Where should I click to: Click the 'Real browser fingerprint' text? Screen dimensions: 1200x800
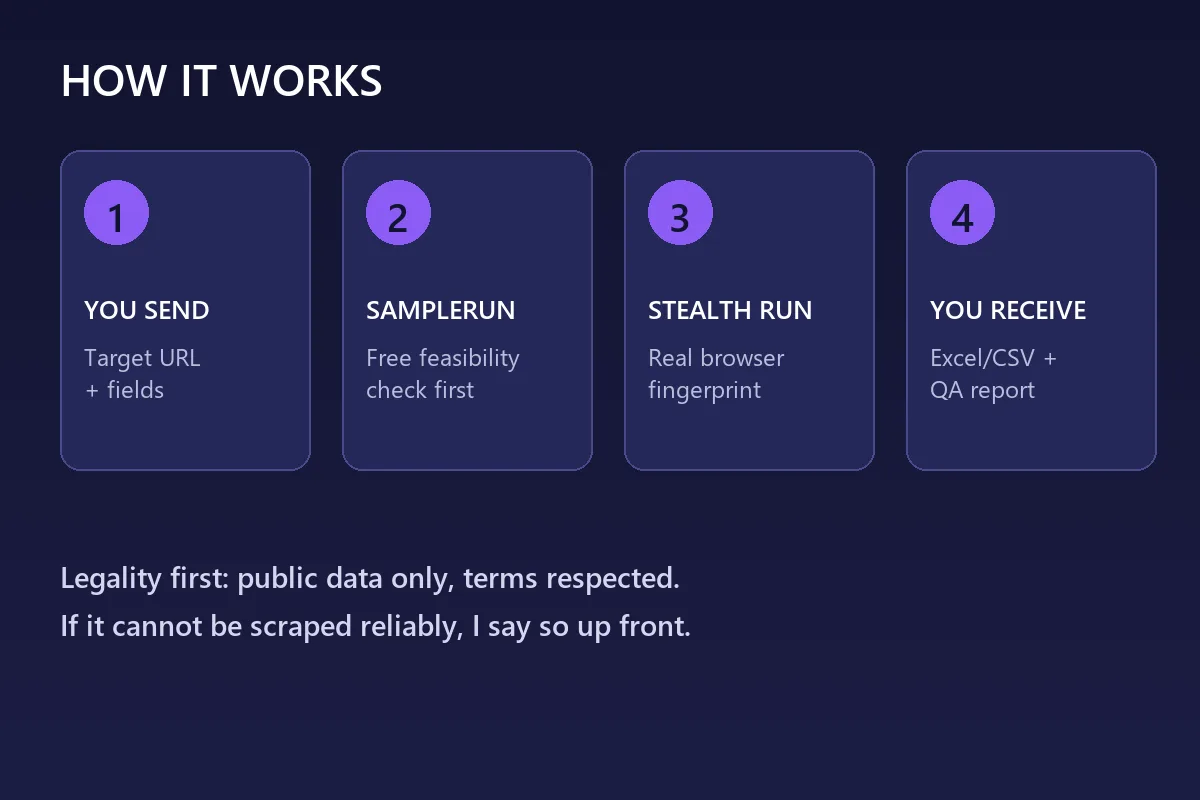716,374
